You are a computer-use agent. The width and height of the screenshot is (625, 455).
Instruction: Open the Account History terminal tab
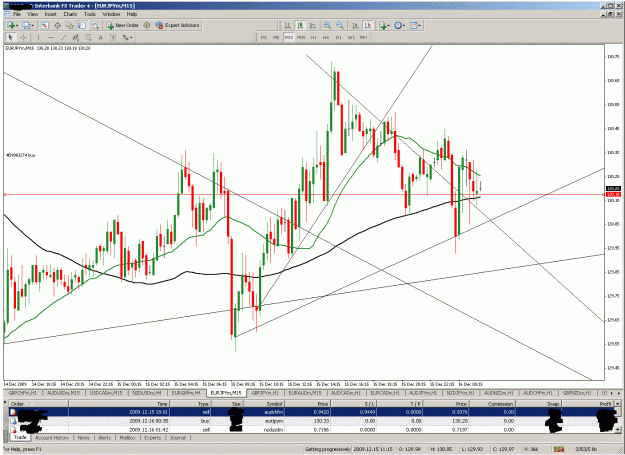click(52, 438)
